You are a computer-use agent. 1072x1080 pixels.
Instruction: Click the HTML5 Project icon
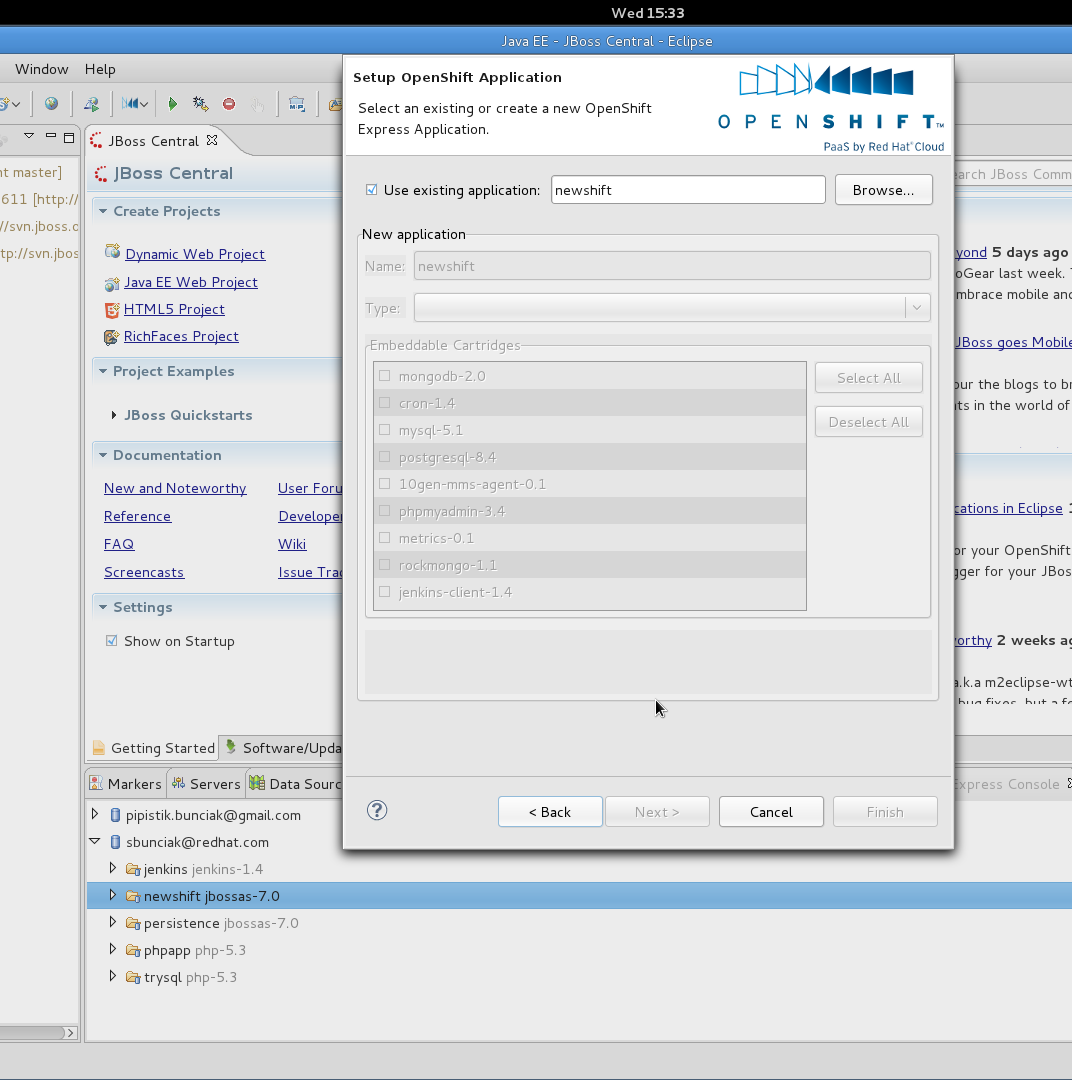click(112, 309)
